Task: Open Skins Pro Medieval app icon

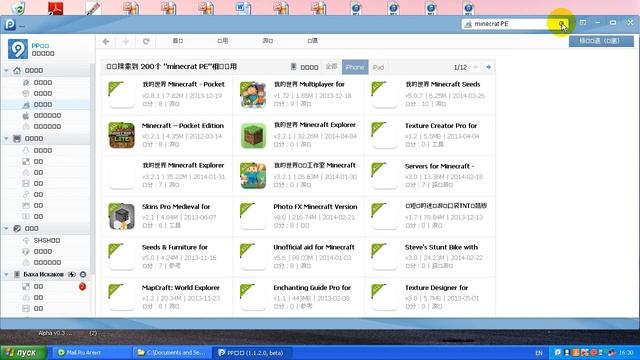Action: click(x=122, y=216)
